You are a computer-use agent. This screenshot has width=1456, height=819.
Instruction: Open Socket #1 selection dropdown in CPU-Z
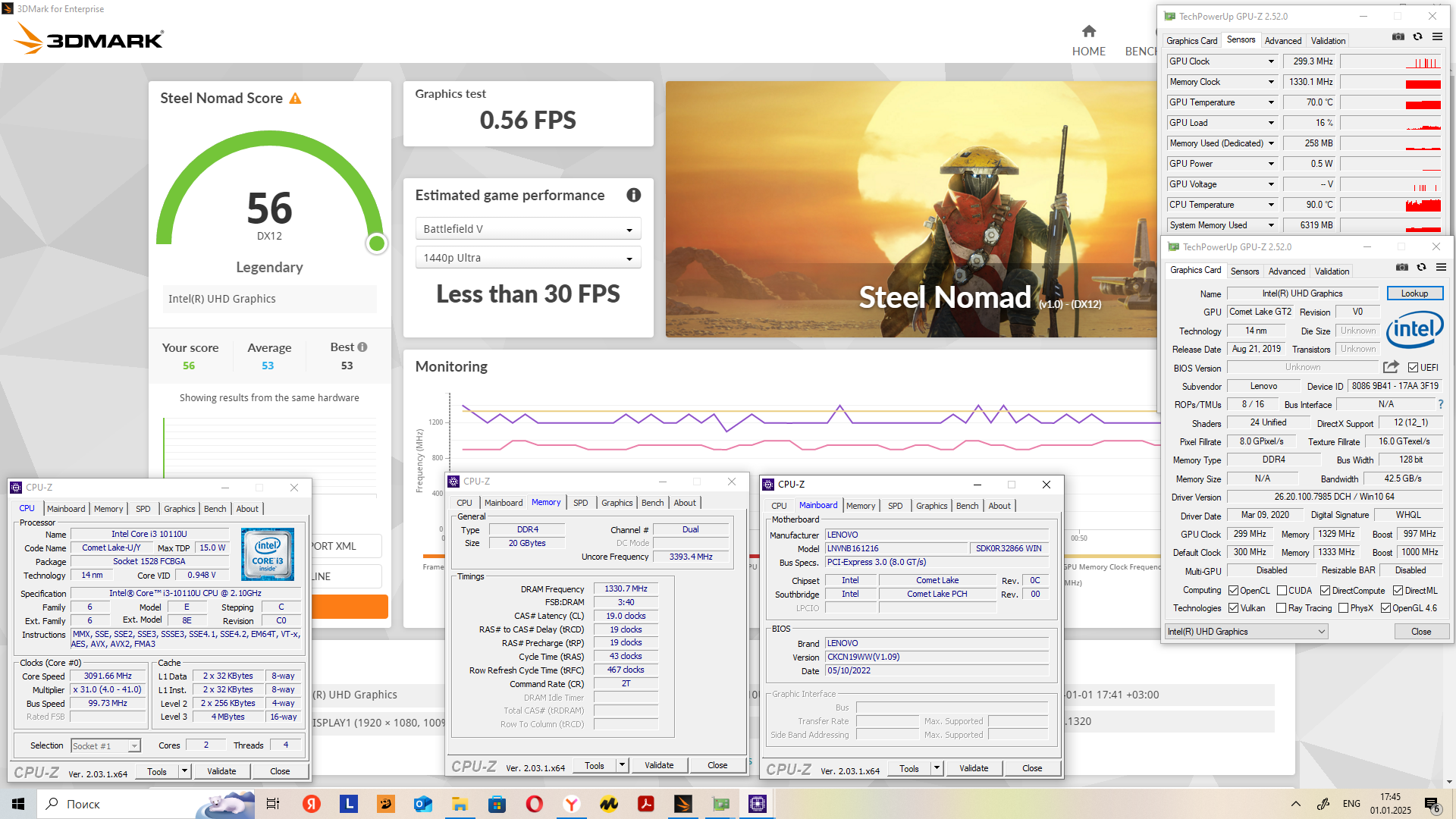(x=106, y=746)
